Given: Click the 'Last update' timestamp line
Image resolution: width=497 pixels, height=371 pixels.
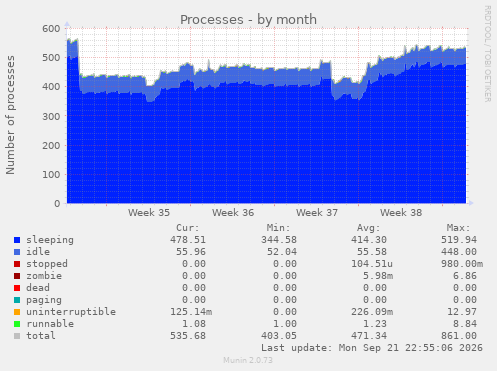Looking at the screenshot, I should [372, 348].
